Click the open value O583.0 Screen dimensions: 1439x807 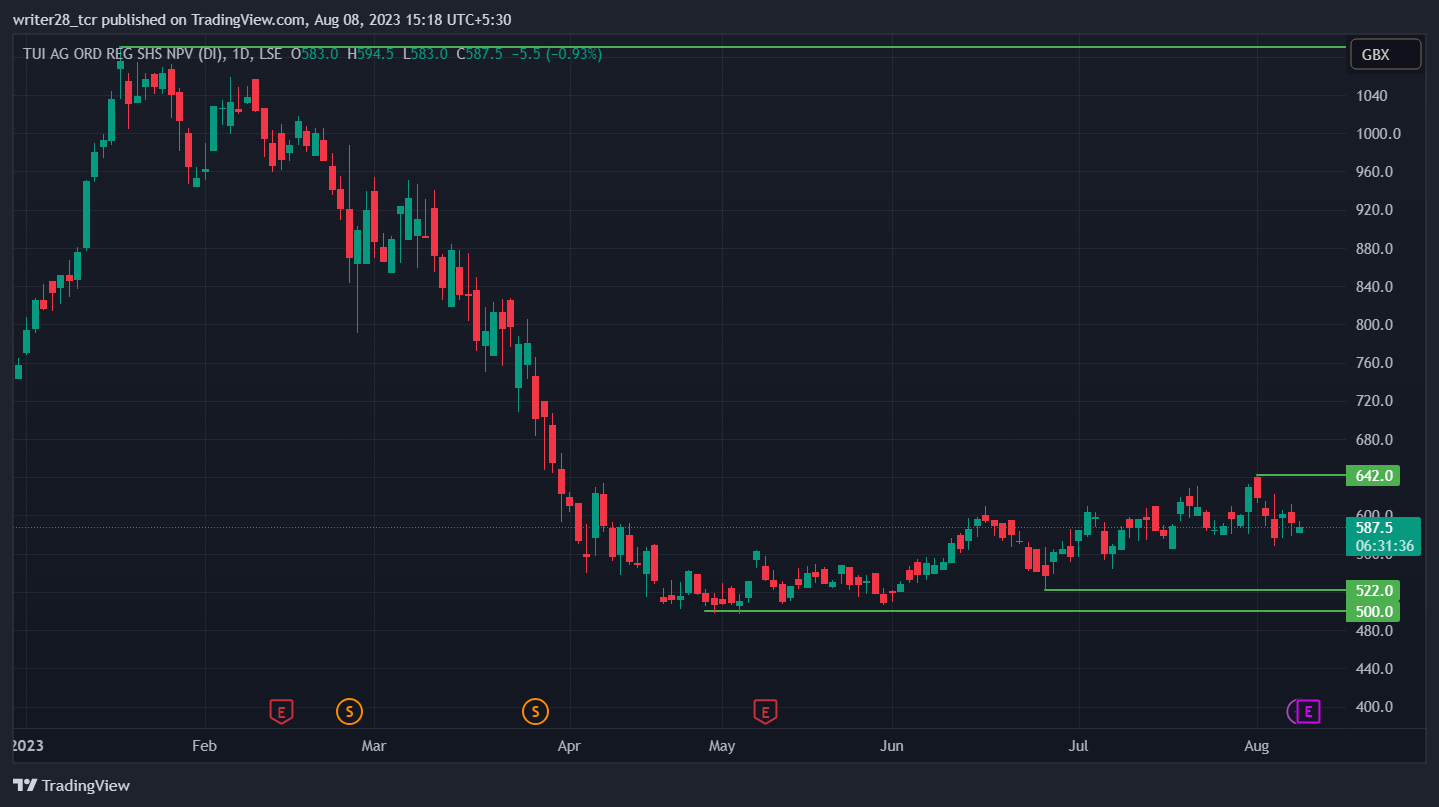click(x=315, y=54)
